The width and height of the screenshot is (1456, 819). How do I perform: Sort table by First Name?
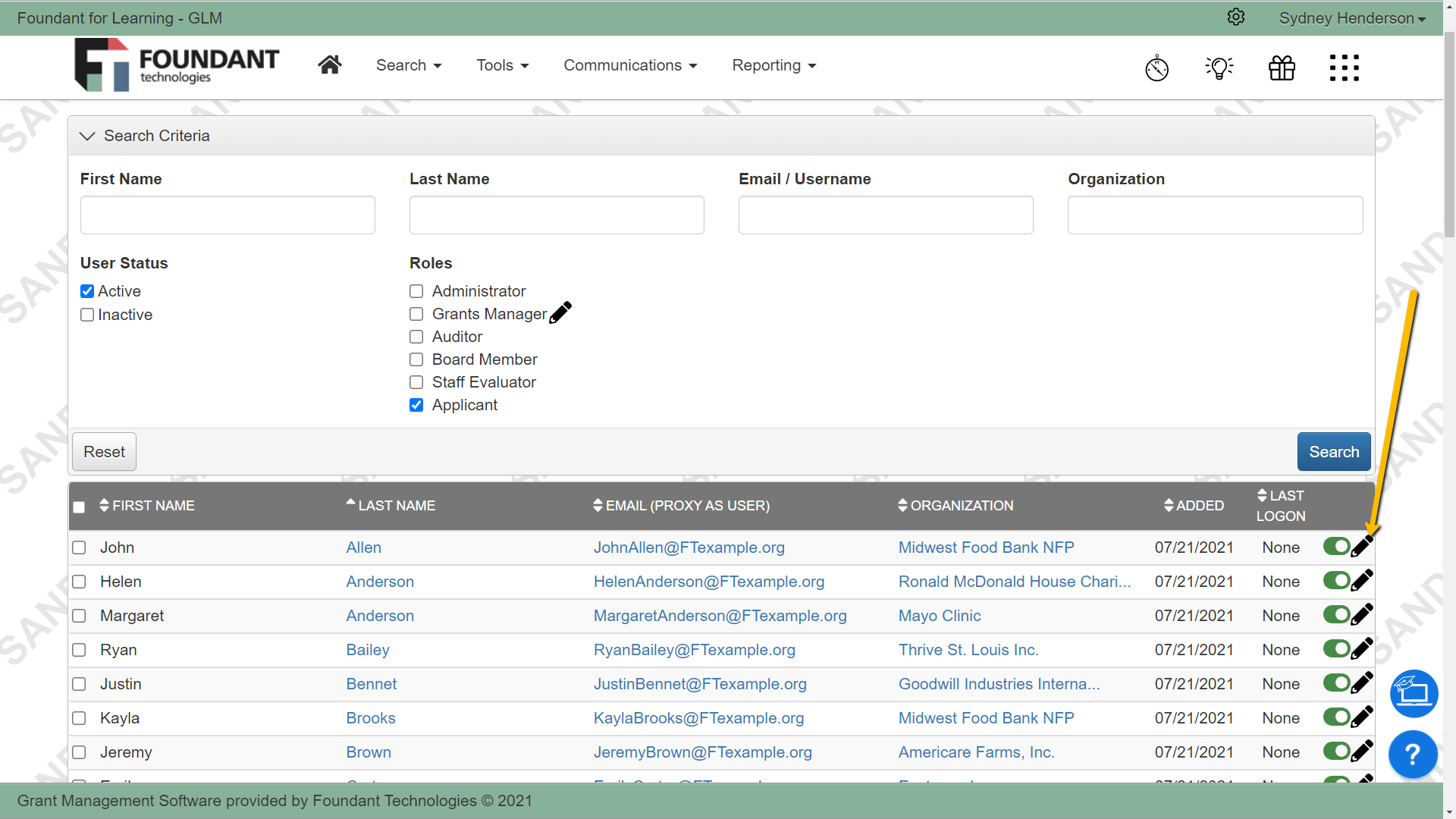pyautogui.click(x=147, y=506)
